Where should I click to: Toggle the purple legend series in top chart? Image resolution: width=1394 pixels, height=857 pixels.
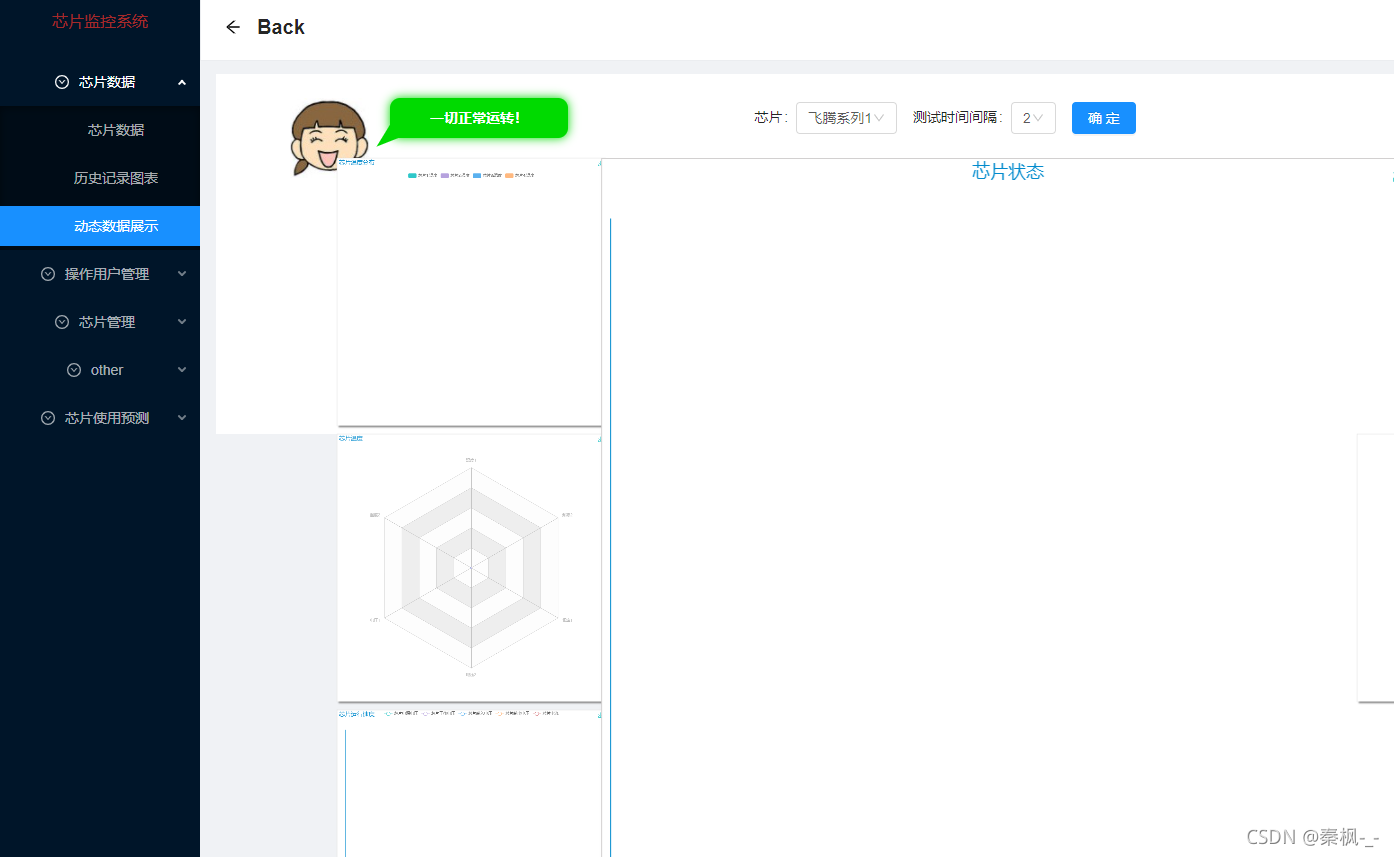[445, 175]
